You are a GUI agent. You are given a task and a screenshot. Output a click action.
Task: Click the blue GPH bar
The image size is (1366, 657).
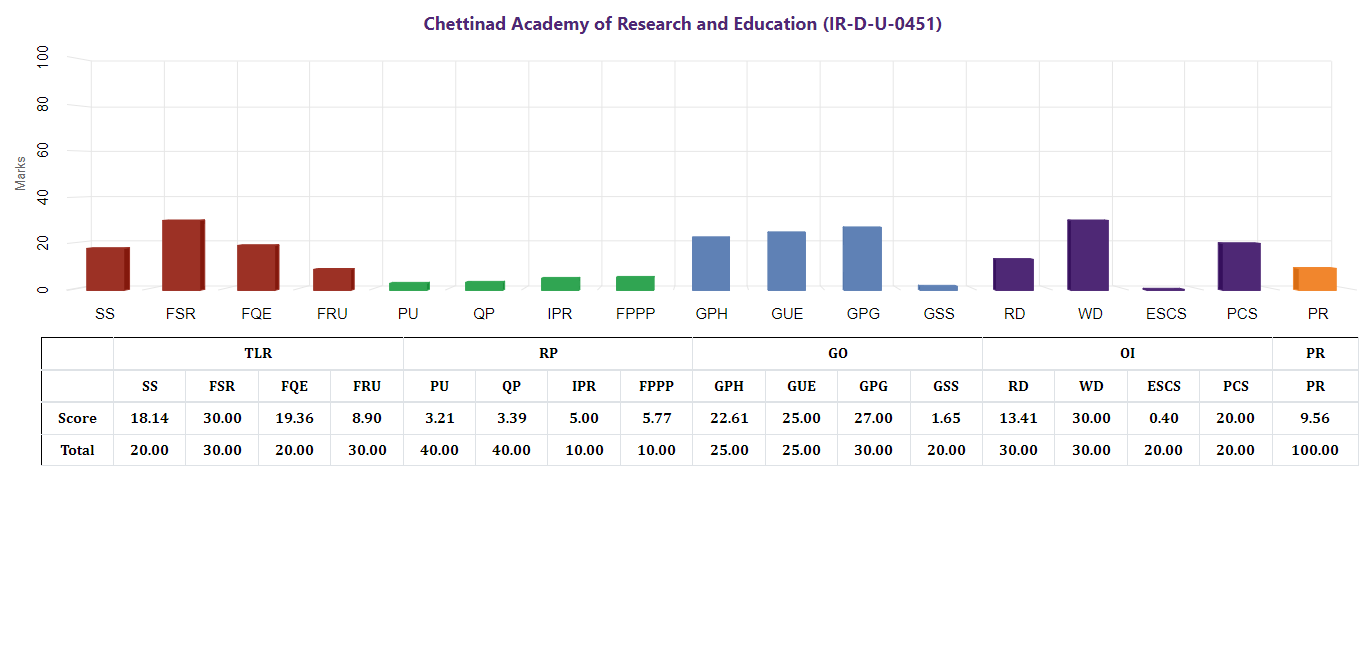pos(711,263)
